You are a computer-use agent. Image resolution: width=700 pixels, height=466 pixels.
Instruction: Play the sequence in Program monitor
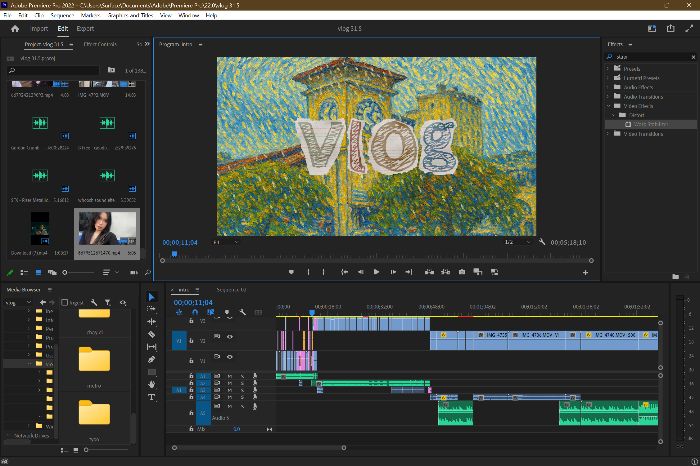376,272
